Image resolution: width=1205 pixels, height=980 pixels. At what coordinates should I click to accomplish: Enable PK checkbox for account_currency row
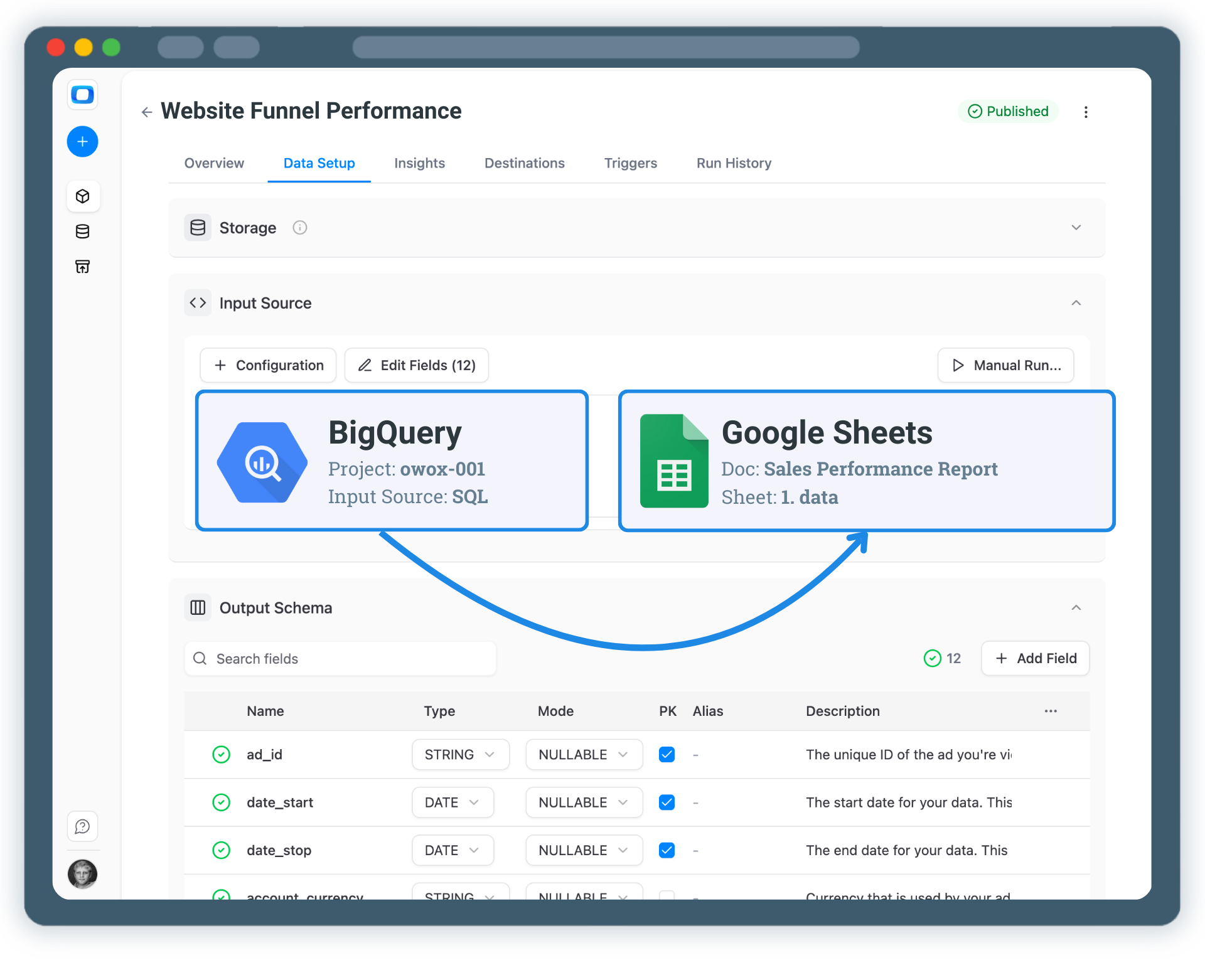tap(667, 896)
